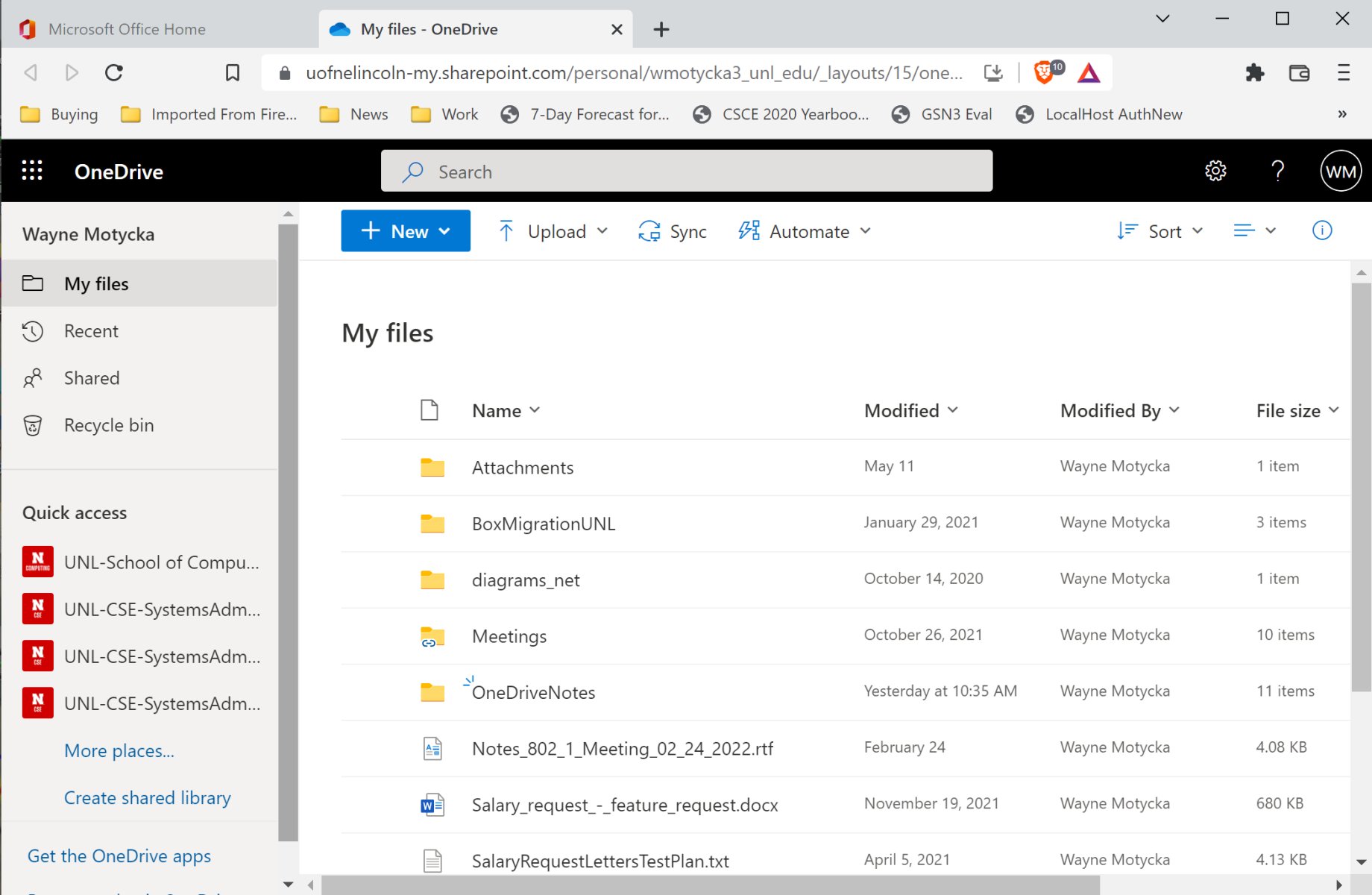
Task: Switch to Microsoft Office Home tab
Action: tap(127, 29)
